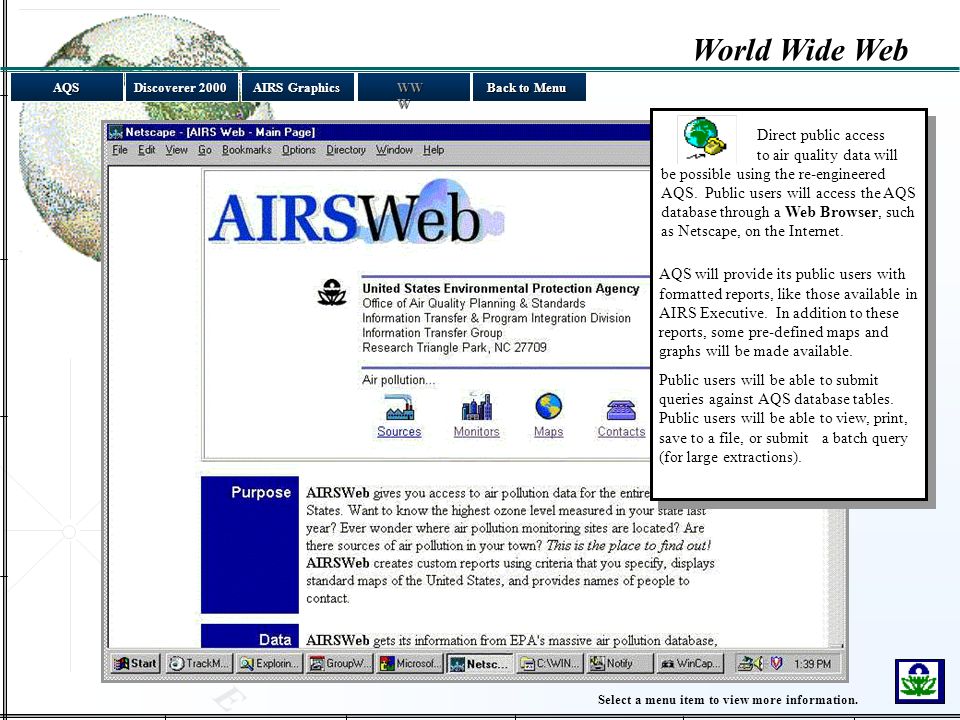Screen dimensions: 960x720
Task: Open the WWW navigation tab
Action: [x=413, y=88]
